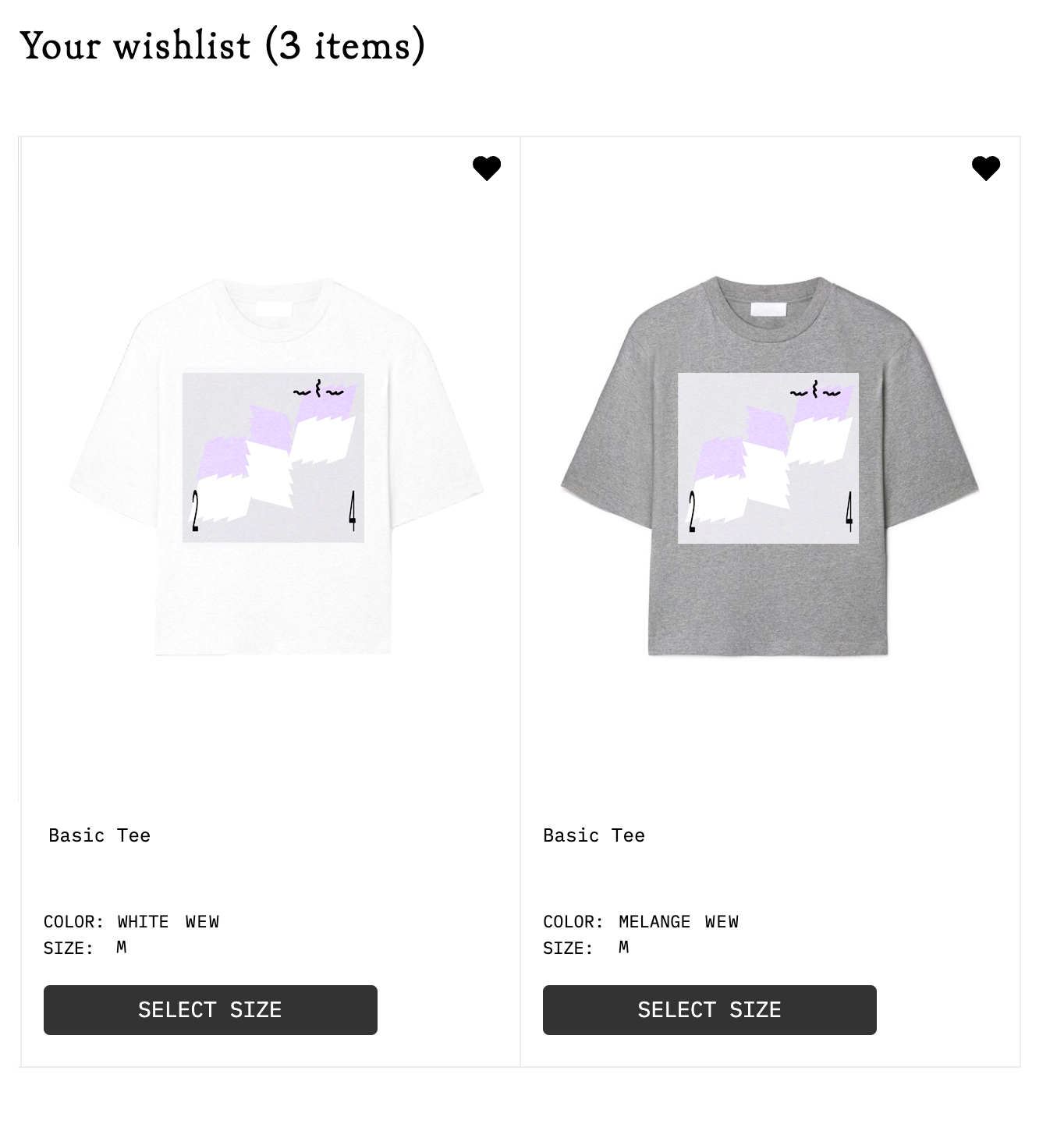Click the neck label on the grey tee
1064x1124 pixels.
click(768, 309)
